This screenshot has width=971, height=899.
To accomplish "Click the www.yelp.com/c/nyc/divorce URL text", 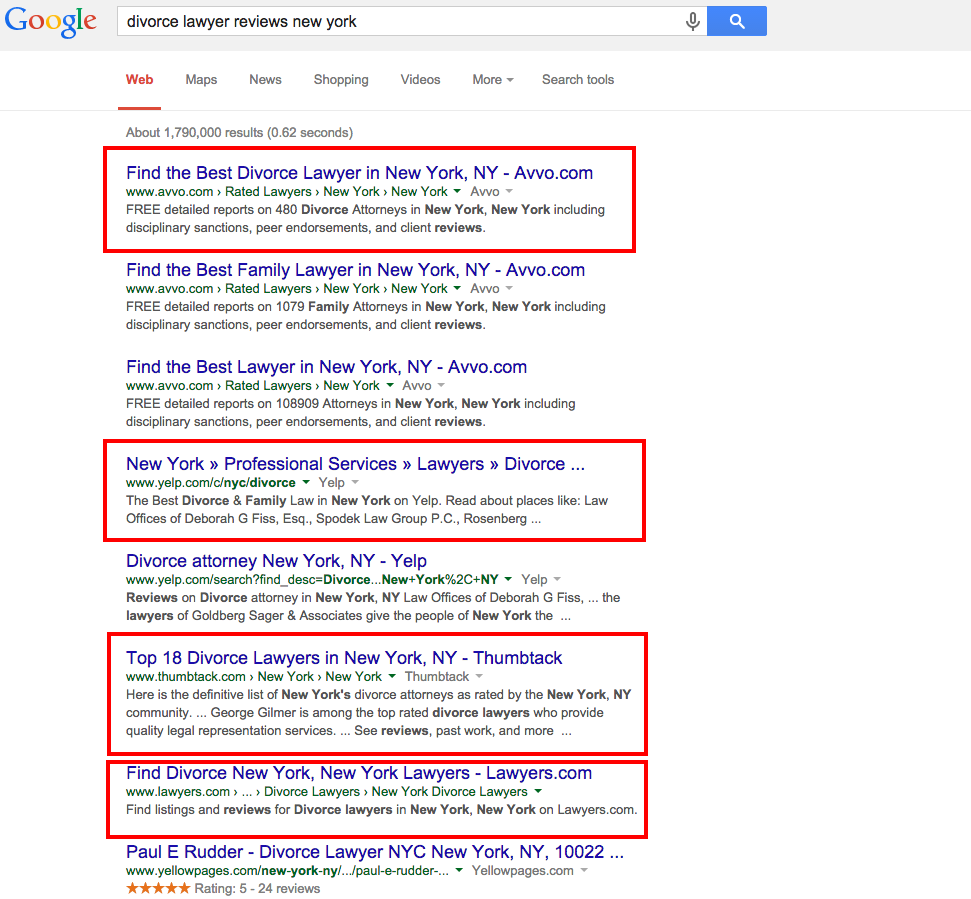I will [211, 483].
